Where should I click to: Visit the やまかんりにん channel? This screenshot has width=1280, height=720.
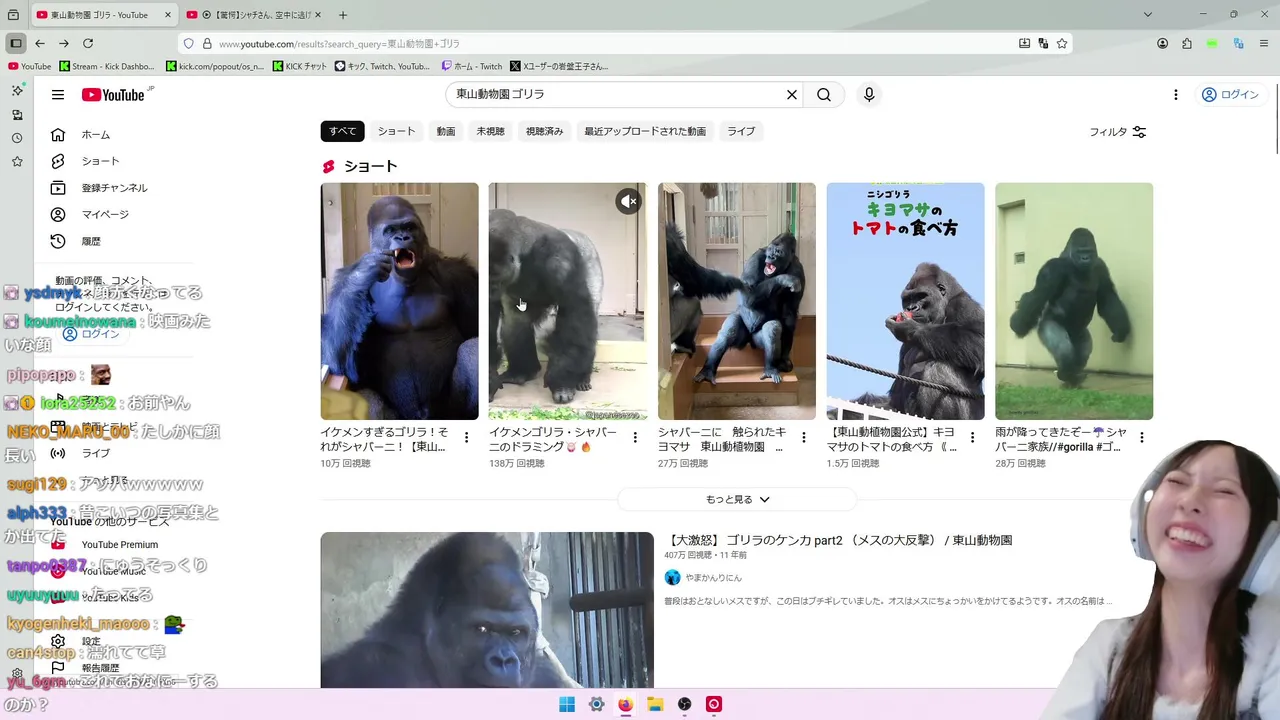tap(713, 578)
